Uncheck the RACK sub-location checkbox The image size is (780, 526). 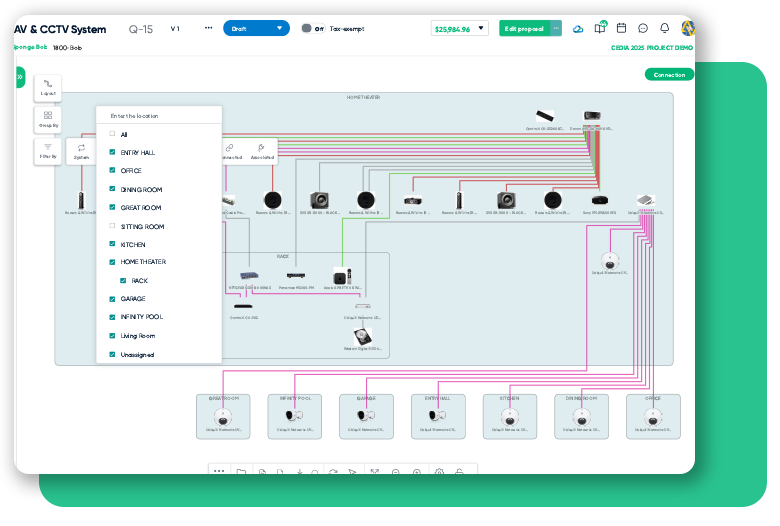123,281
